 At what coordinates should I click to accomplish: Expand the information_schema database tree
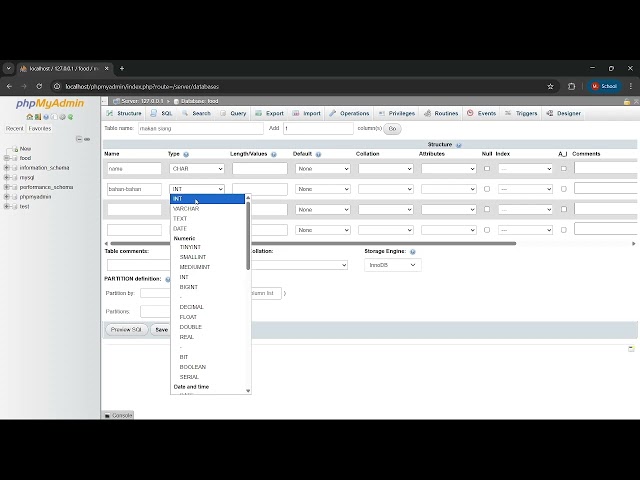(7, 168)
